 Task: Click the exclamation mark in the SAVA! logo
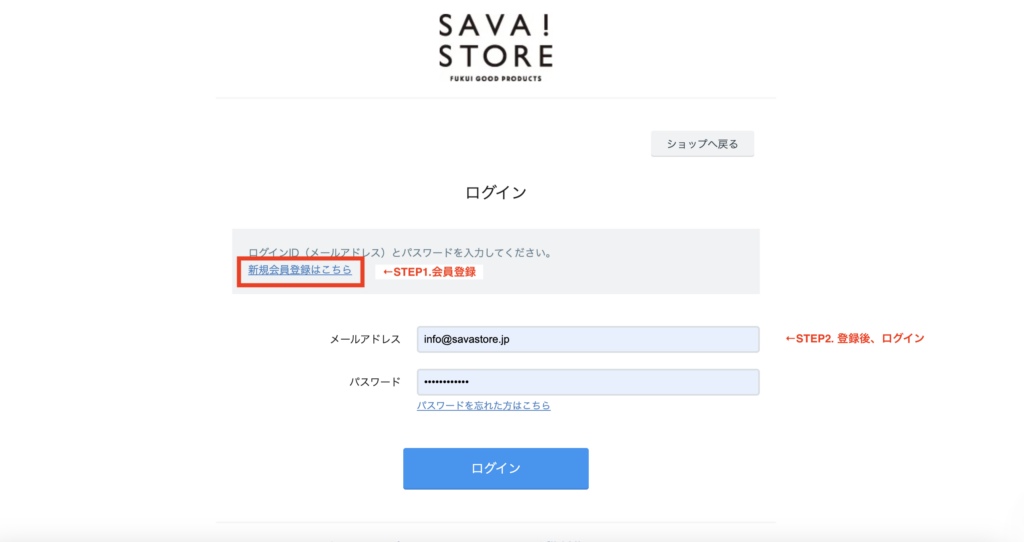coord(547,26)
